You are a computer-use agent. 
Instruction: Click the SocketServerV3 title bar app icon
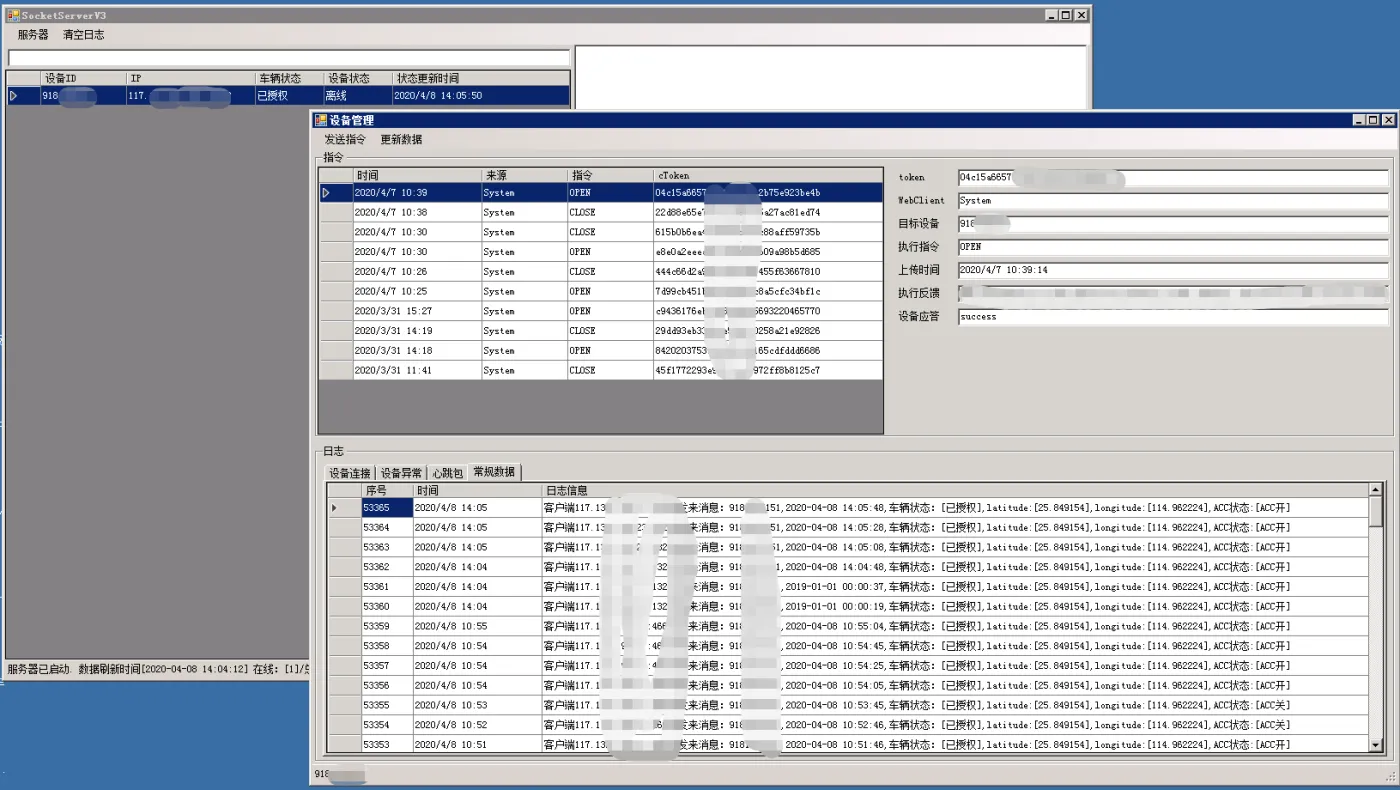(14, 15)
